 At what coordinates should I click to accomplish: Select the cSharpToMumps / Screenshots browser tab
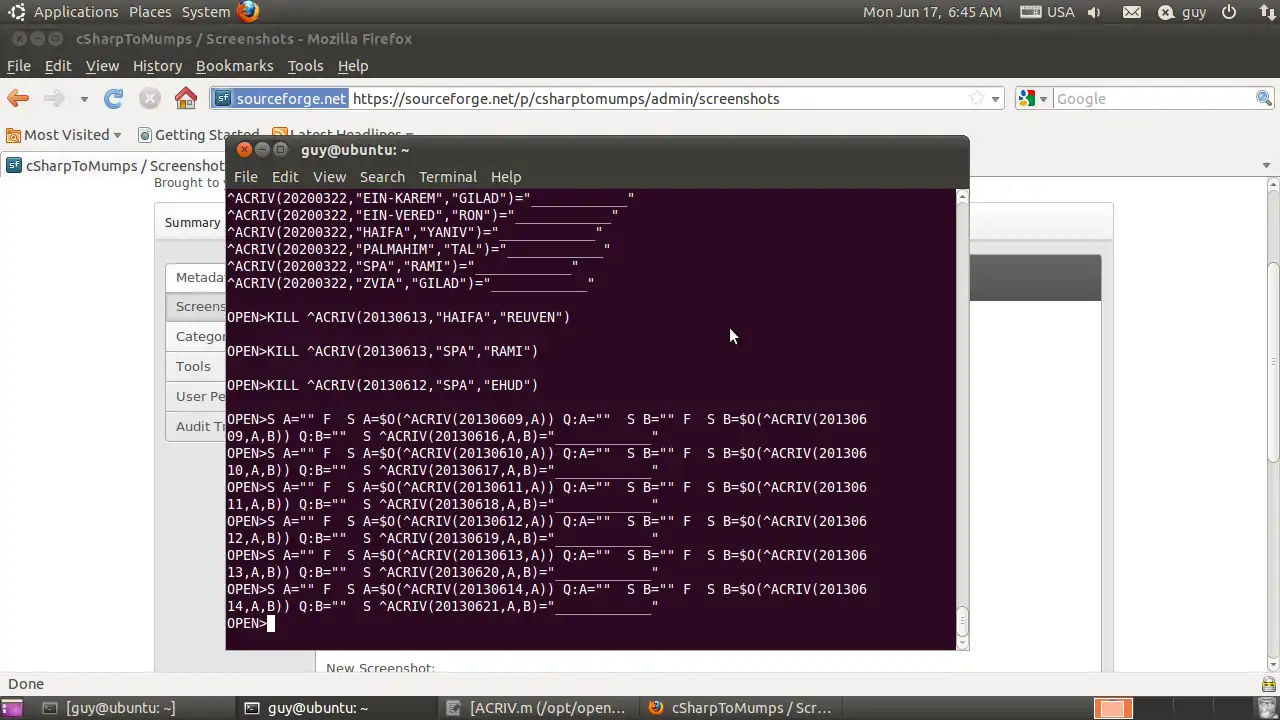click(115, 166)
